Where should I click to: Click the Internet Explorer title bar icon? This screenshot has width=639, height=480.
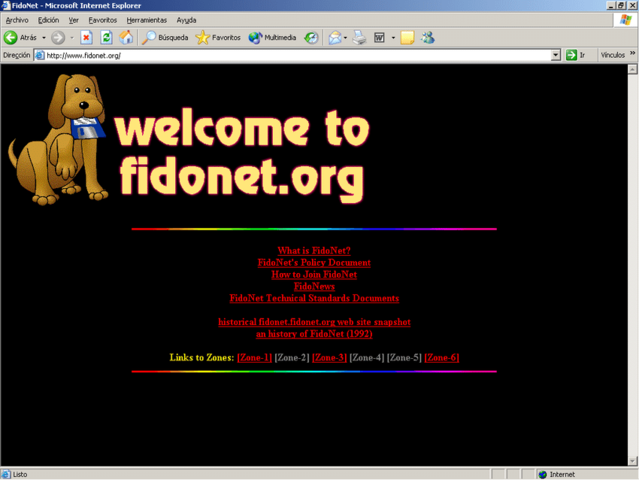click(6, 5)
